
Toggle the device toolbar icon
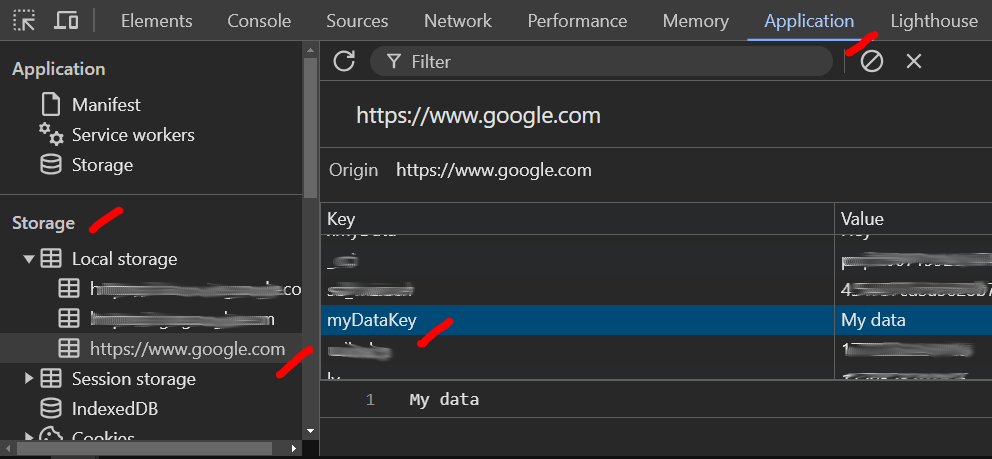[66, 20]
